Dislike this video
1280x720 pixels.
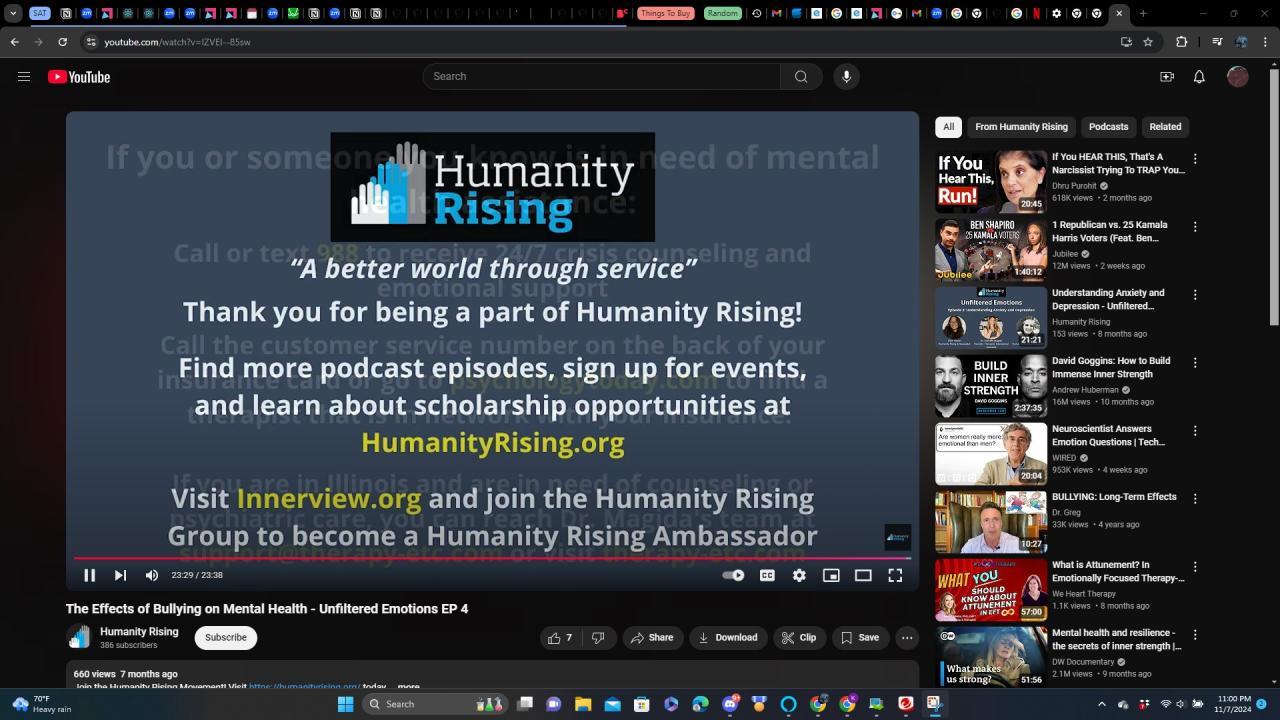click(x=598, y=638)
